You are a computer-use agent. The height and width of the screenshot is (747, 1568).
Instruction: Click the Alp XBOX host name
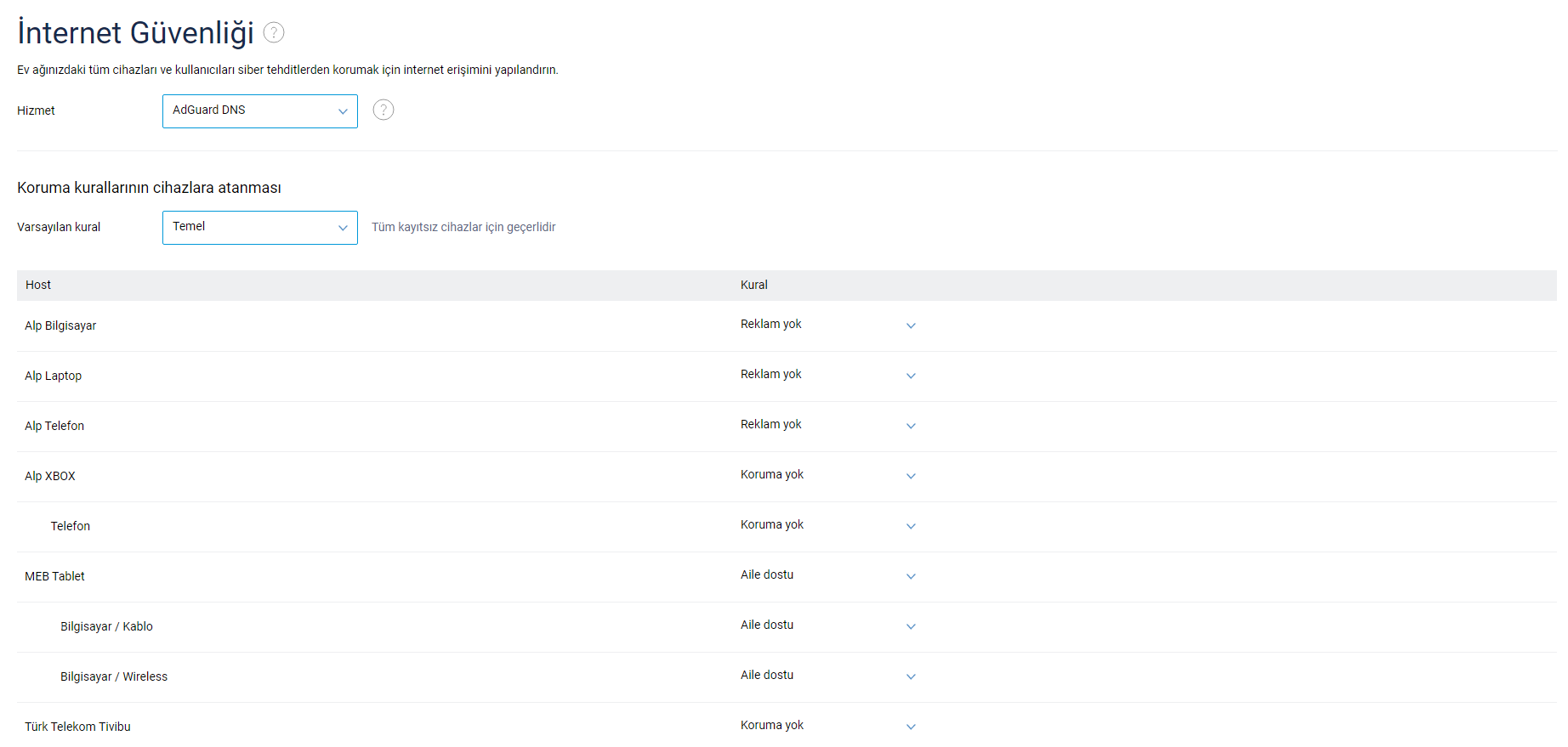(50, 476)
